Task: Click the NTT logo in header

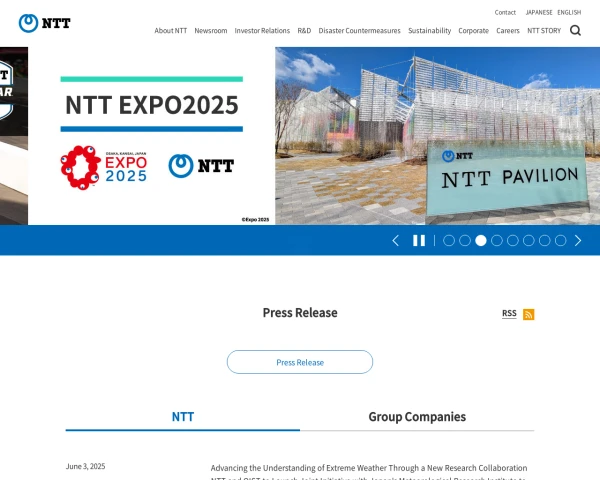Action: click(x=44, y=23)
